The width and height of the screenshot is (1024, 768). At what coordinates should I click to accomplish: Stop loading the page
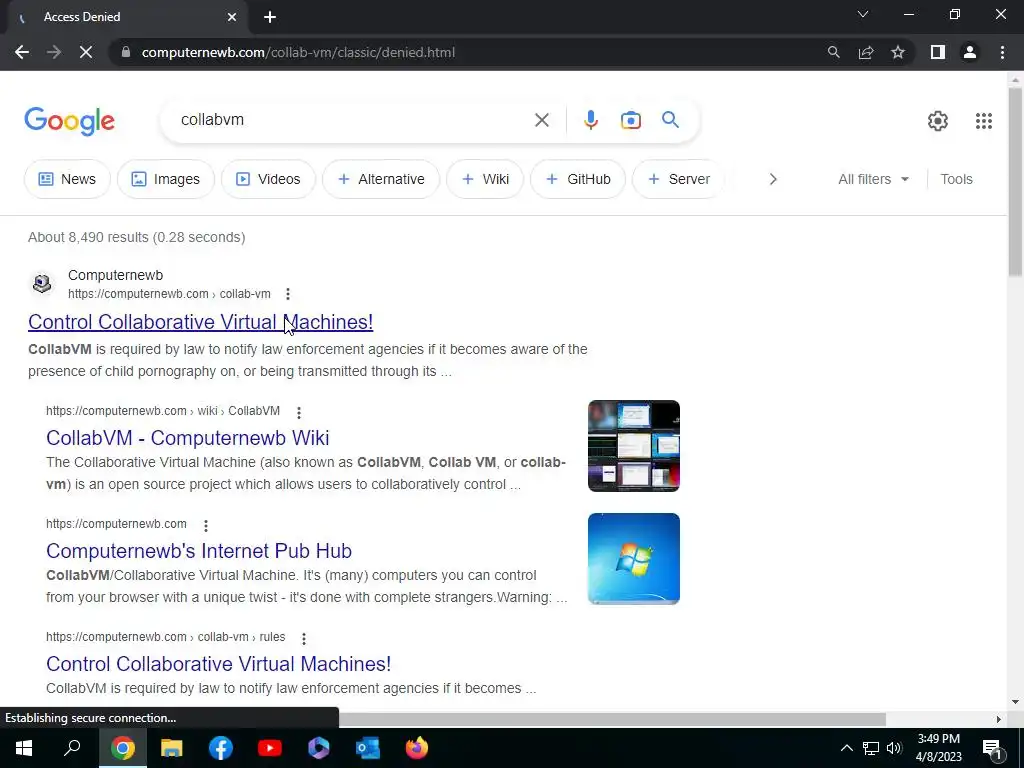pos(86,52)
